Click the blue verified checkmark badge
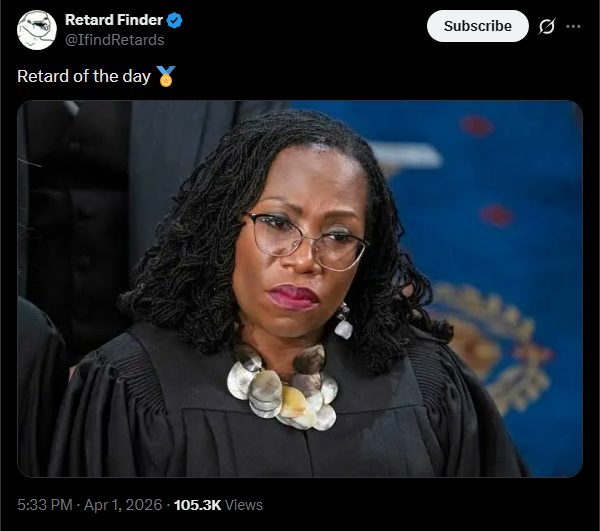 [x=173, y=20]
